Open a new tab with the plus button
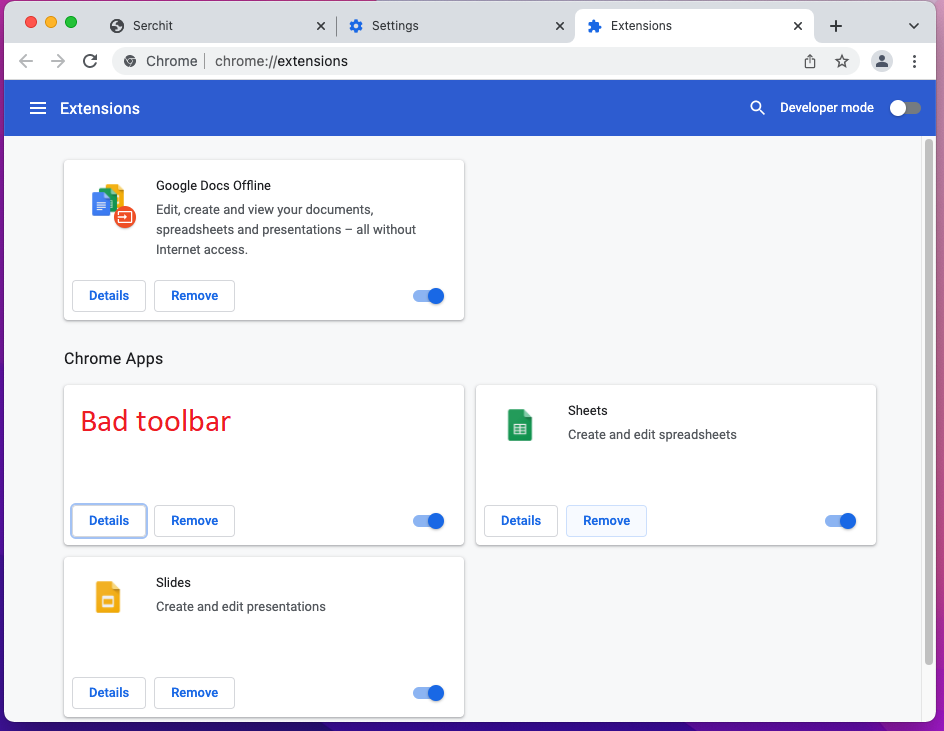This screenshot has height=731, width=944. (x=836, y=26)
